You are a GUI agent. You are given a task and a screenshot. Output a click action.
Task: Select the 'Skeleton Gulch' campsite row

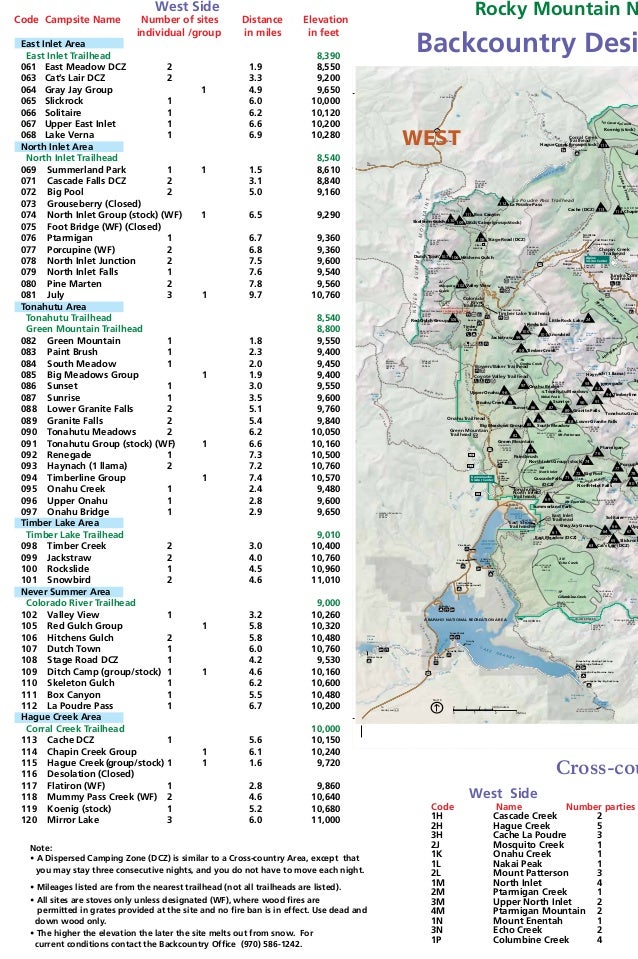pos(180,683)
